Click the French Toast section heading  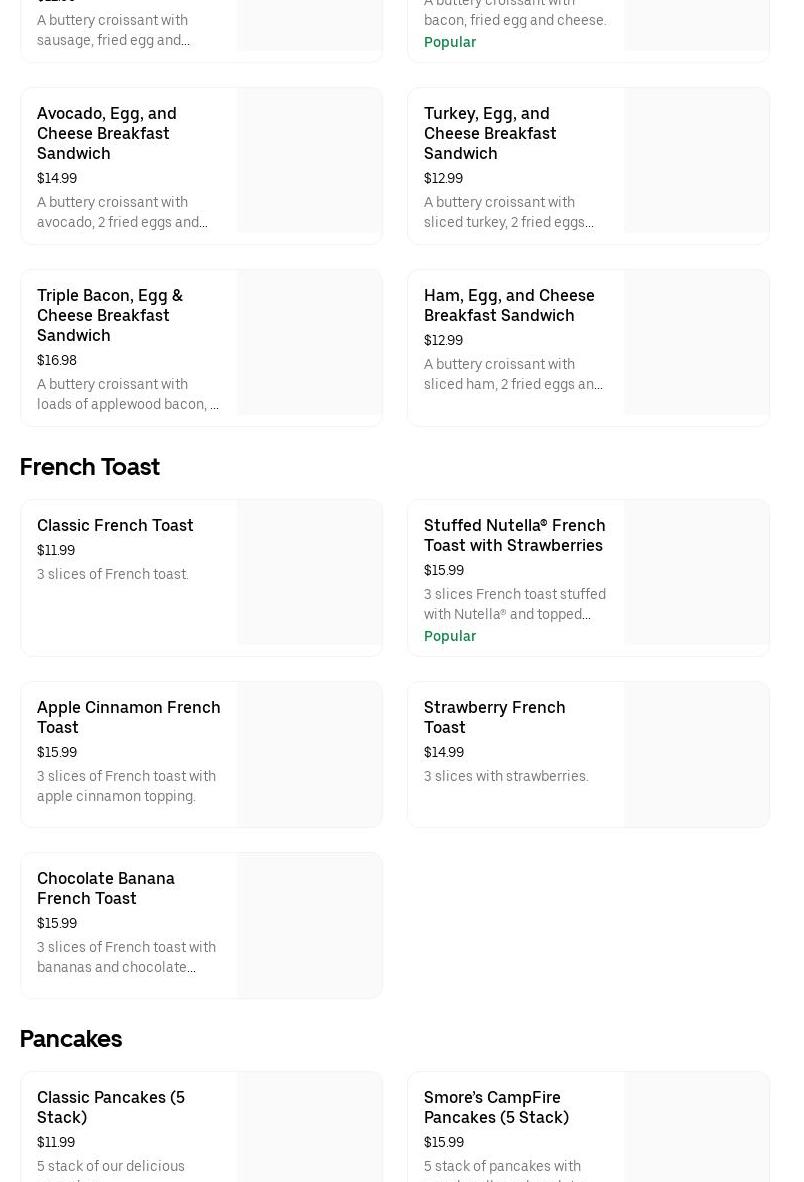pos(90,467)
